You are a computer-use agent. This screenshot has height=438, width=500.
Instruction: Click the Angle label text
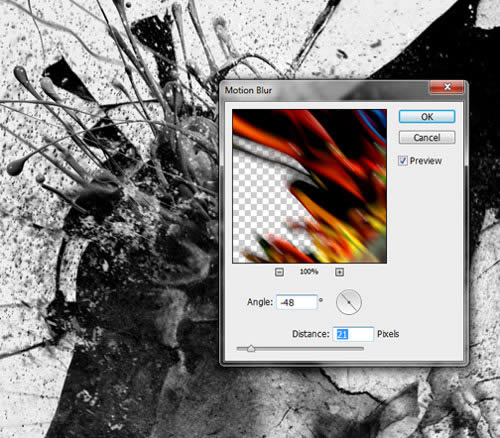pos(260,302)
